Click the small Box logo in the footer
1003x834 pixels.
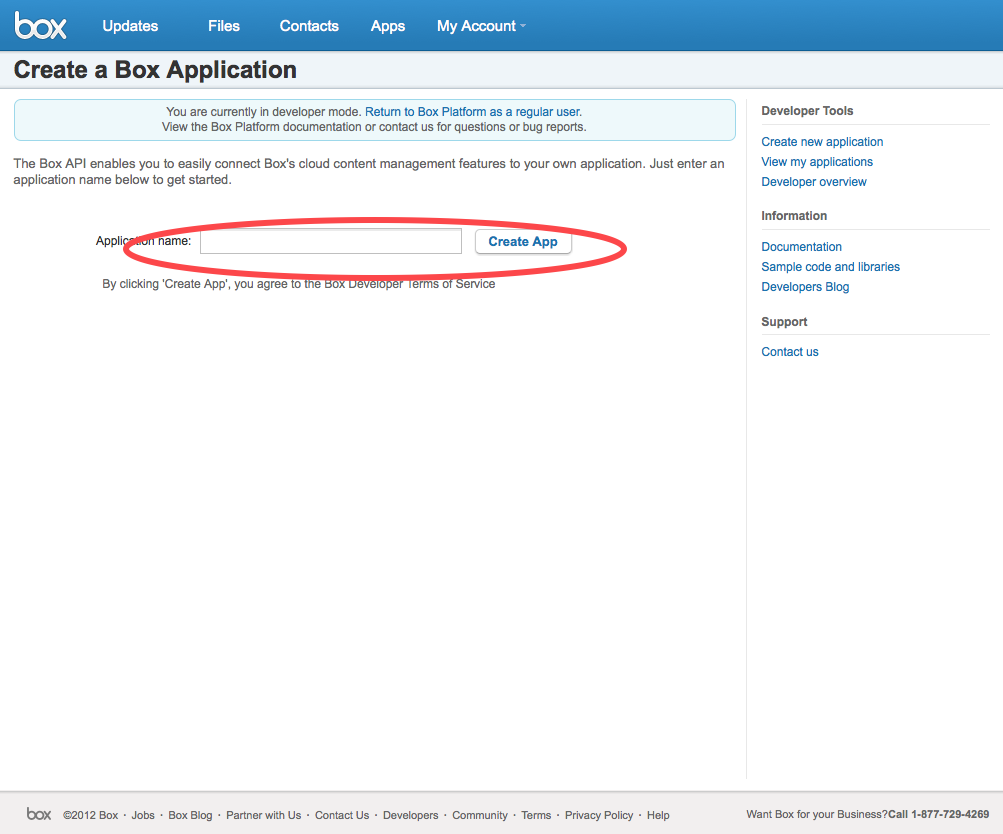(39, 814)
